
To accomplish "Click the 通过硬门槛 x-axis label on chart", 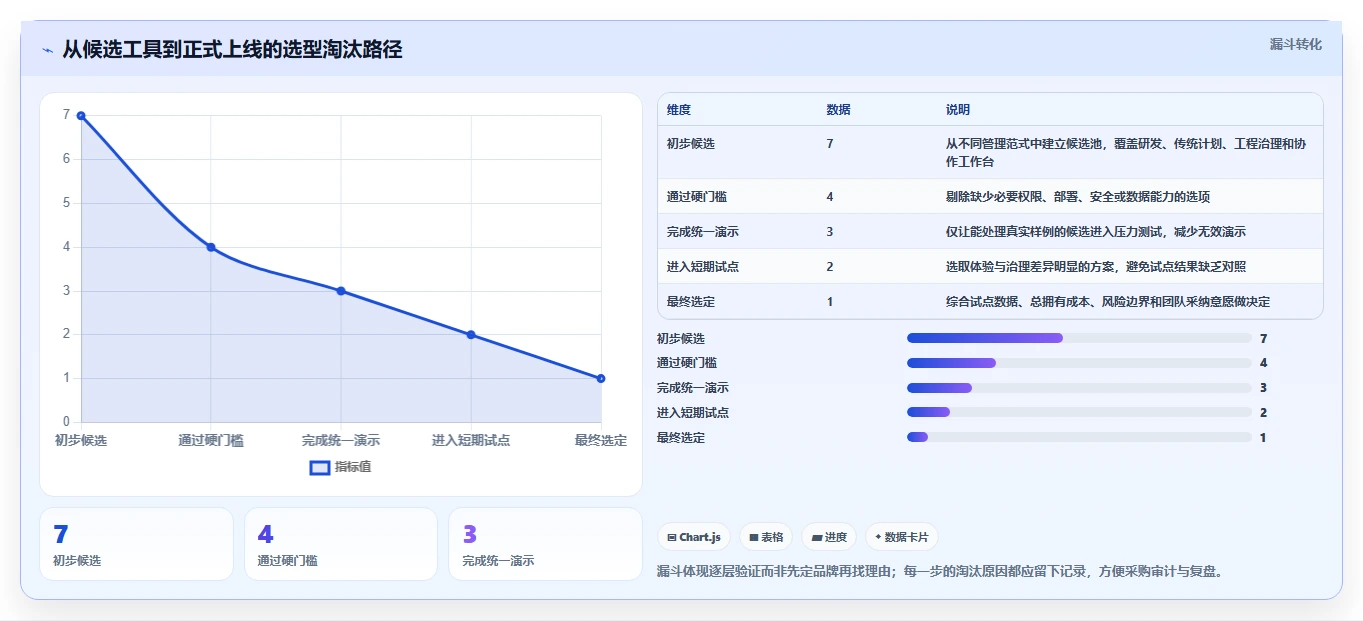I will 211,441.
